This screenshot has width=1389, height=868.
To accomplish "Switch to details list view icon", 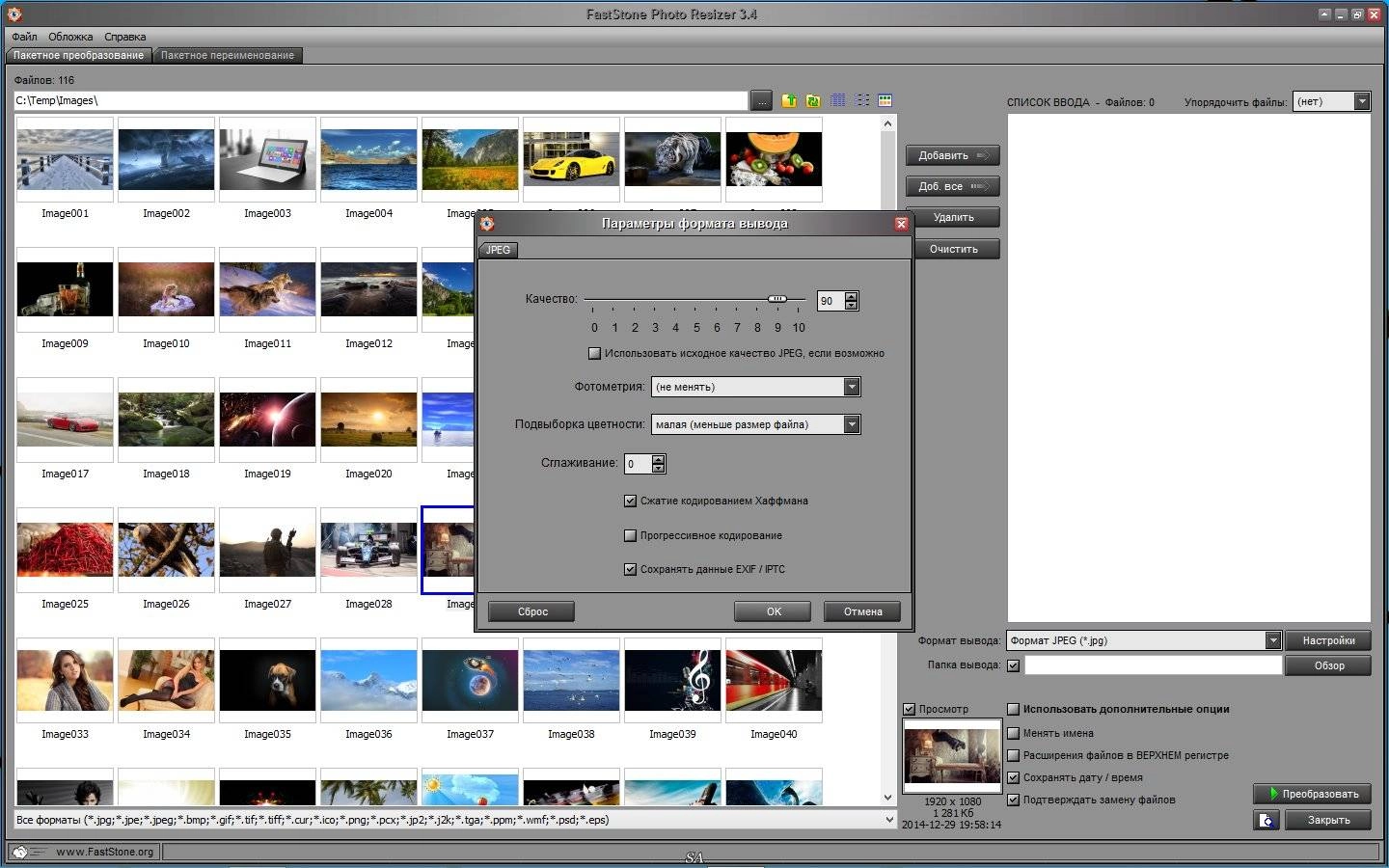I will [x=837, y=100].
